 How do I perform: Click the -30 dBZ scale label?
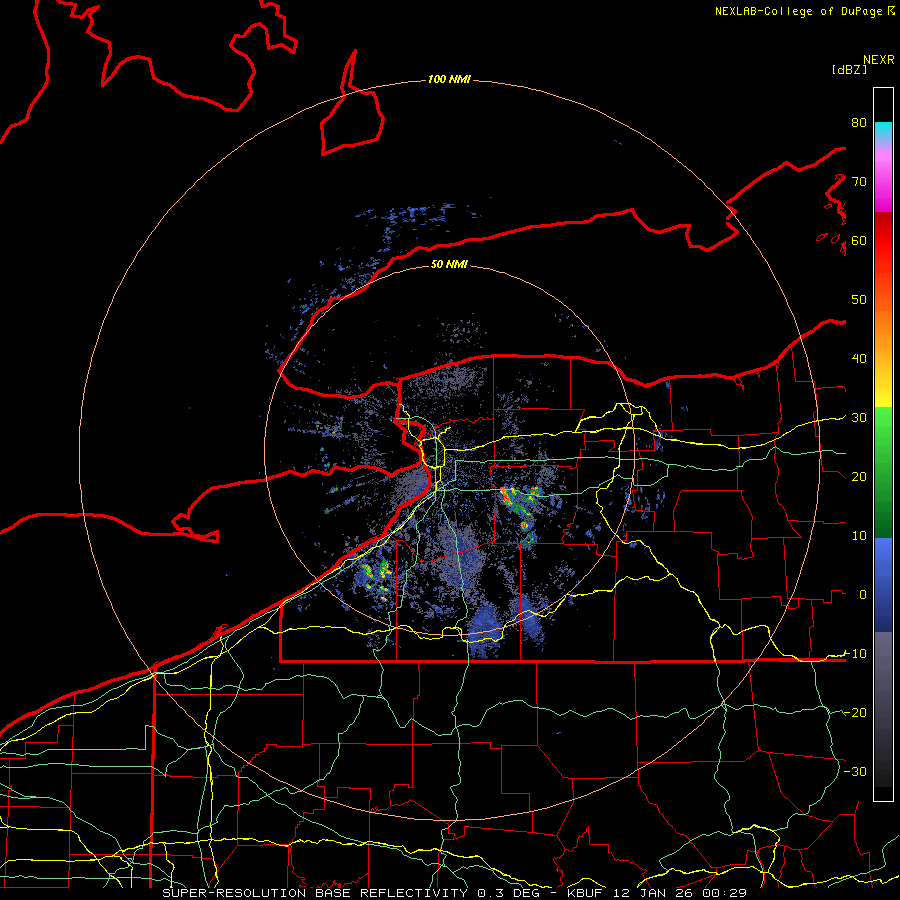point(855,771)
